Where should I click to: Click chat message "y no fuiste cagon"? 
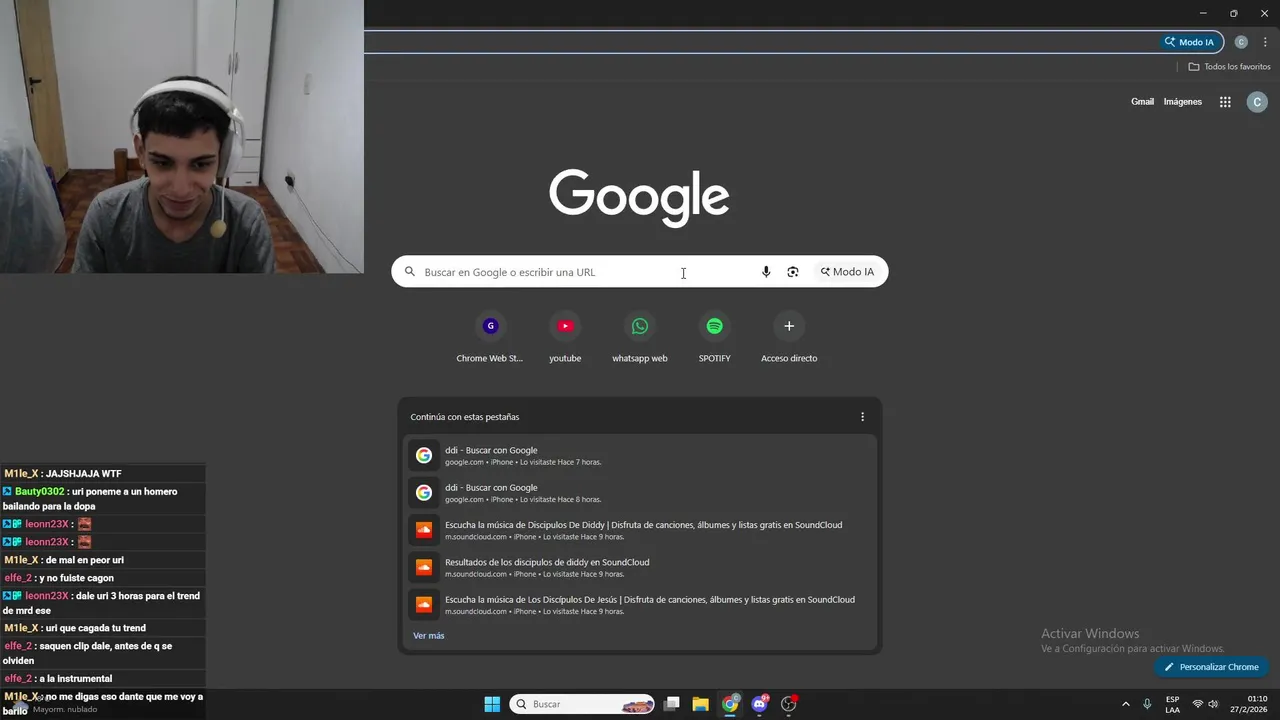pyautogui.click(x=76, y=578)
